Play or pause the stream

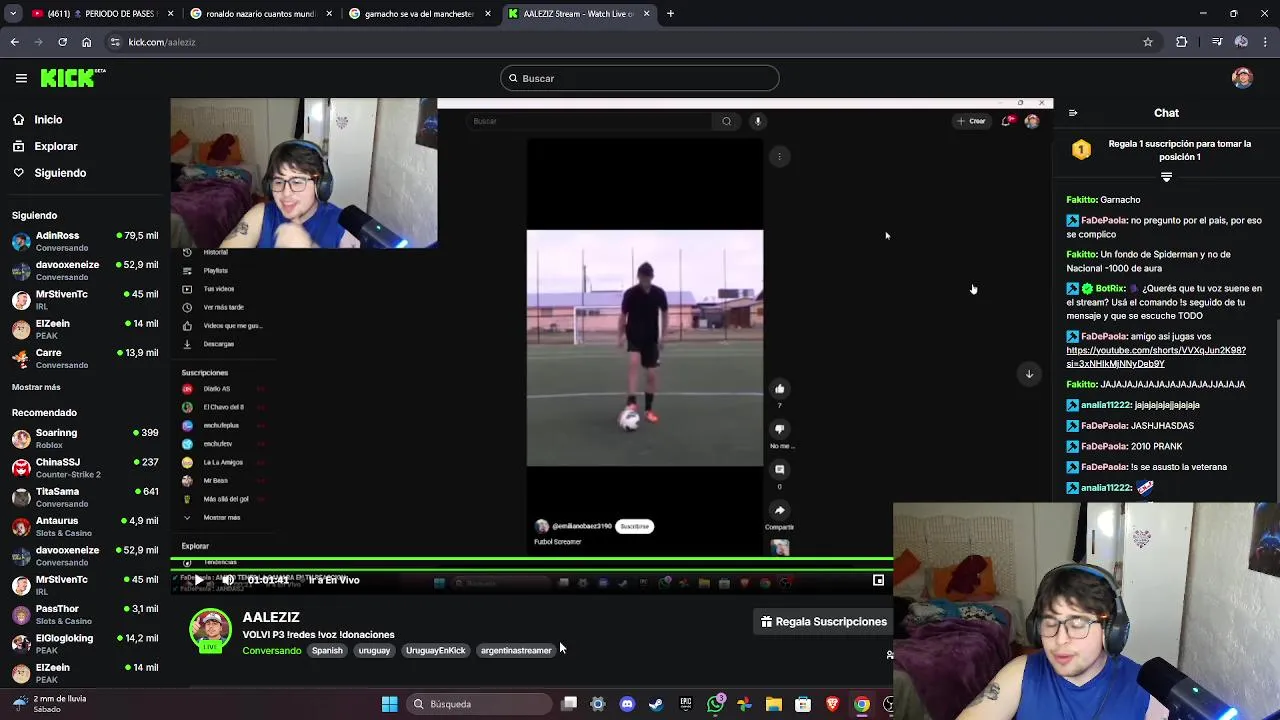pos(198,580)
